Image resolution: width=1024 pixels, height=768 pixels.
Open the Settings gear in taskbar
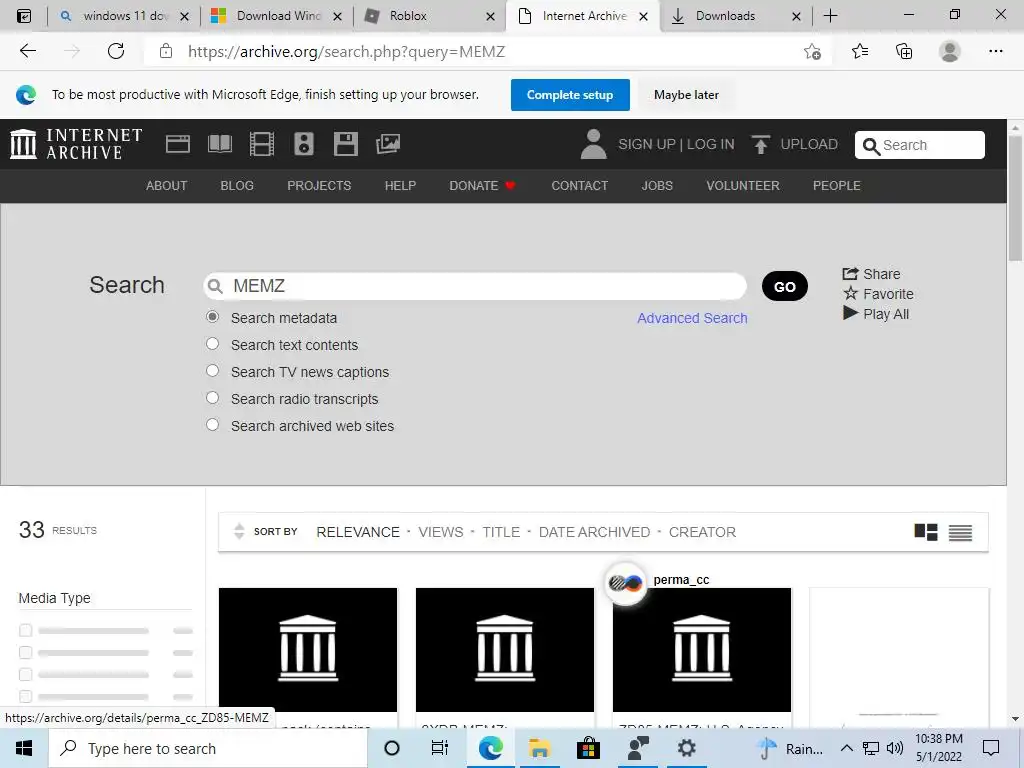[x=686, y=748]
